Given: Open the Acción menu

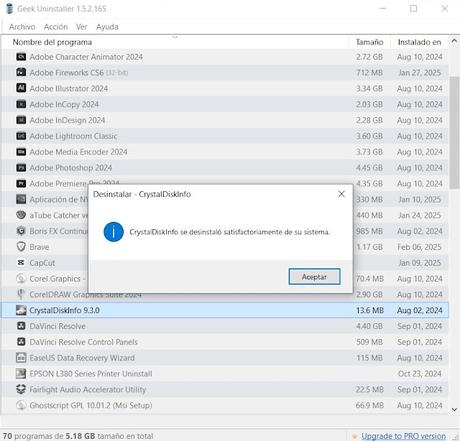Looking at the screenshot, I should (x=56, y=27).
